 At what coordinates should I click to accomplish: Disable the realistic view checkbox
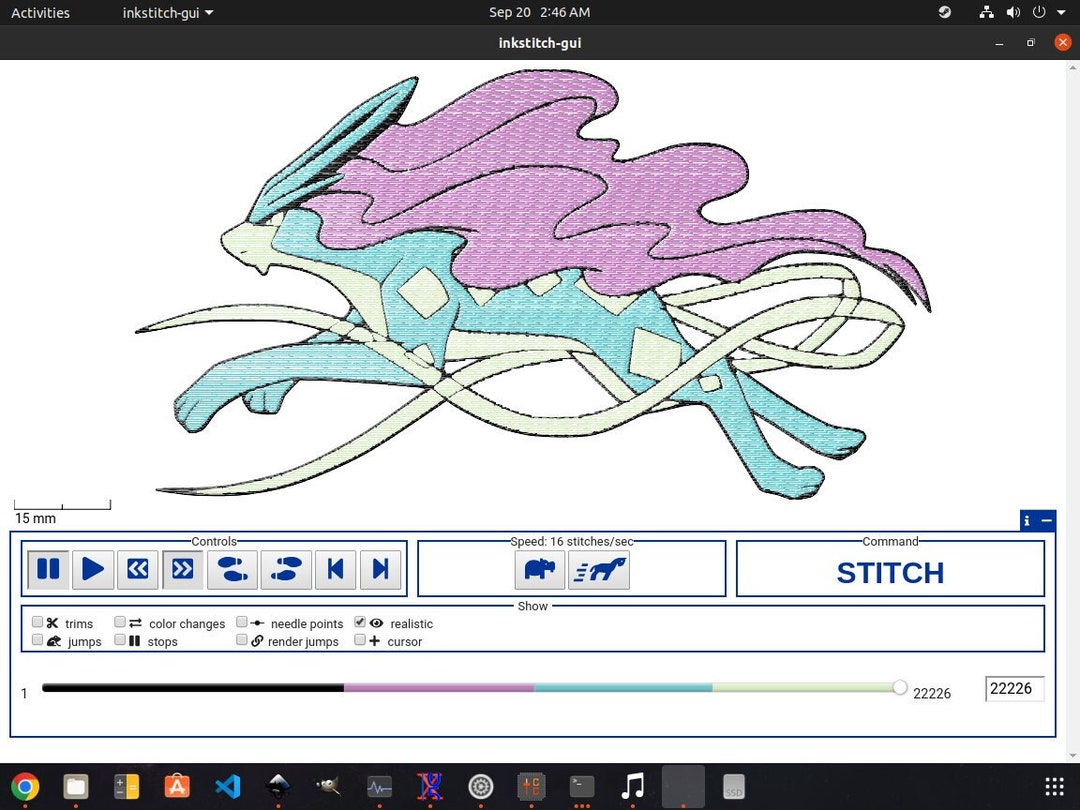tap(360, 622)
